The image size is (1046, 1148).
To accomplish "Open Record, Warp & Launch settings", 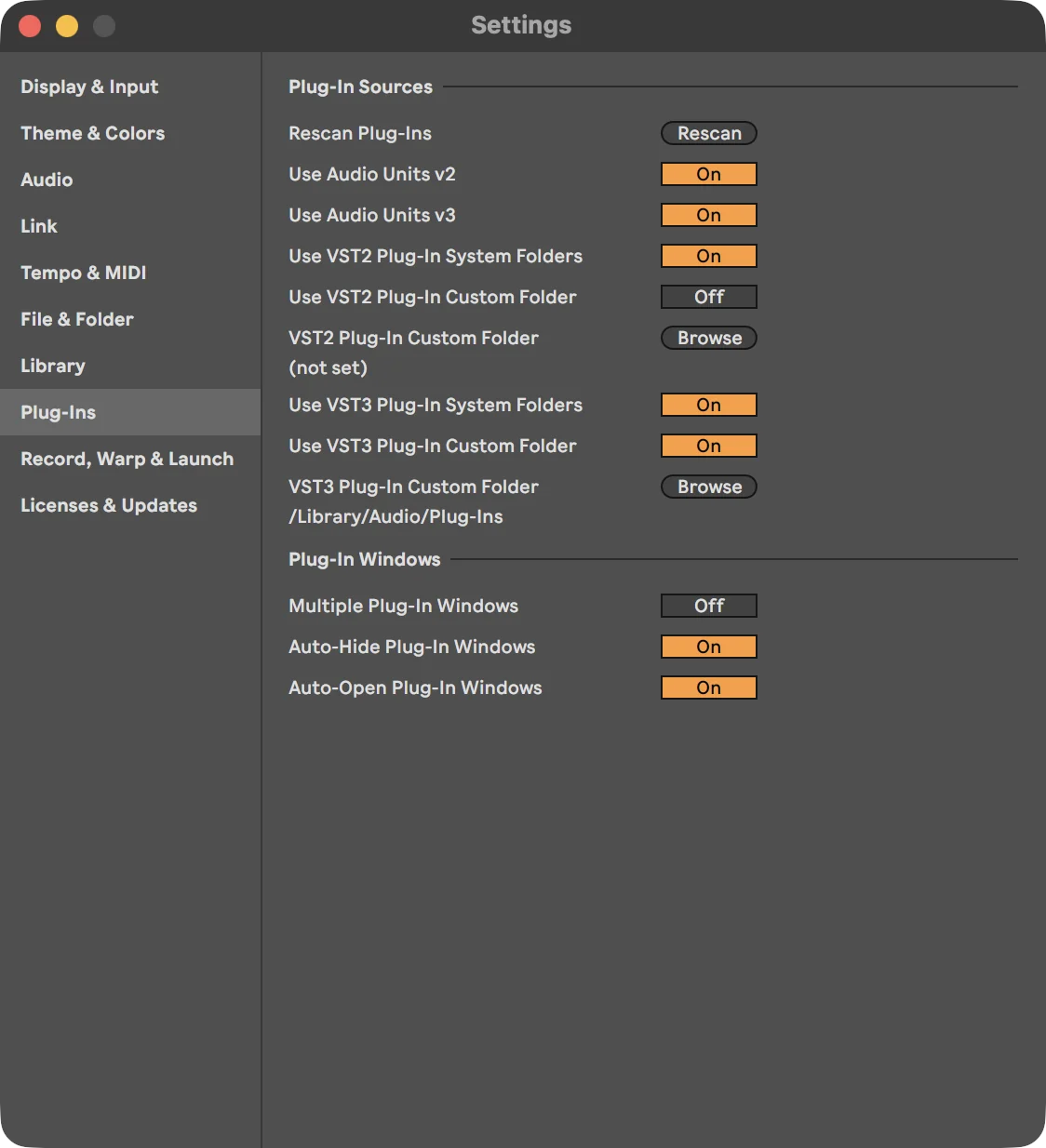I will [130, 459].
